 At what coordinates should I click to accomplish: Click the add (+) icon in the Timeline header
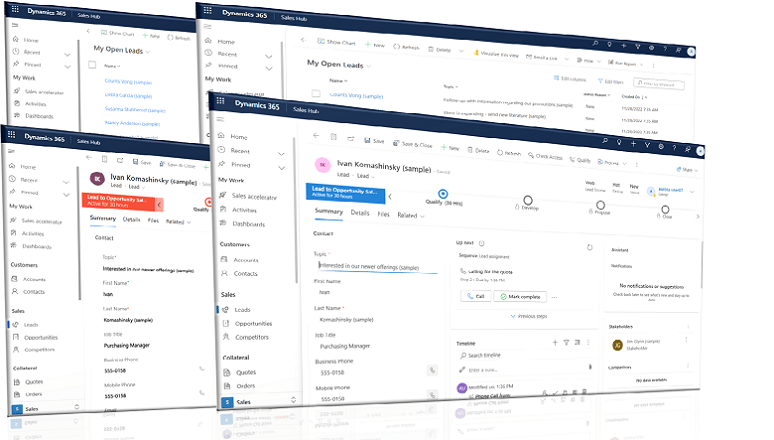[555, 342]
